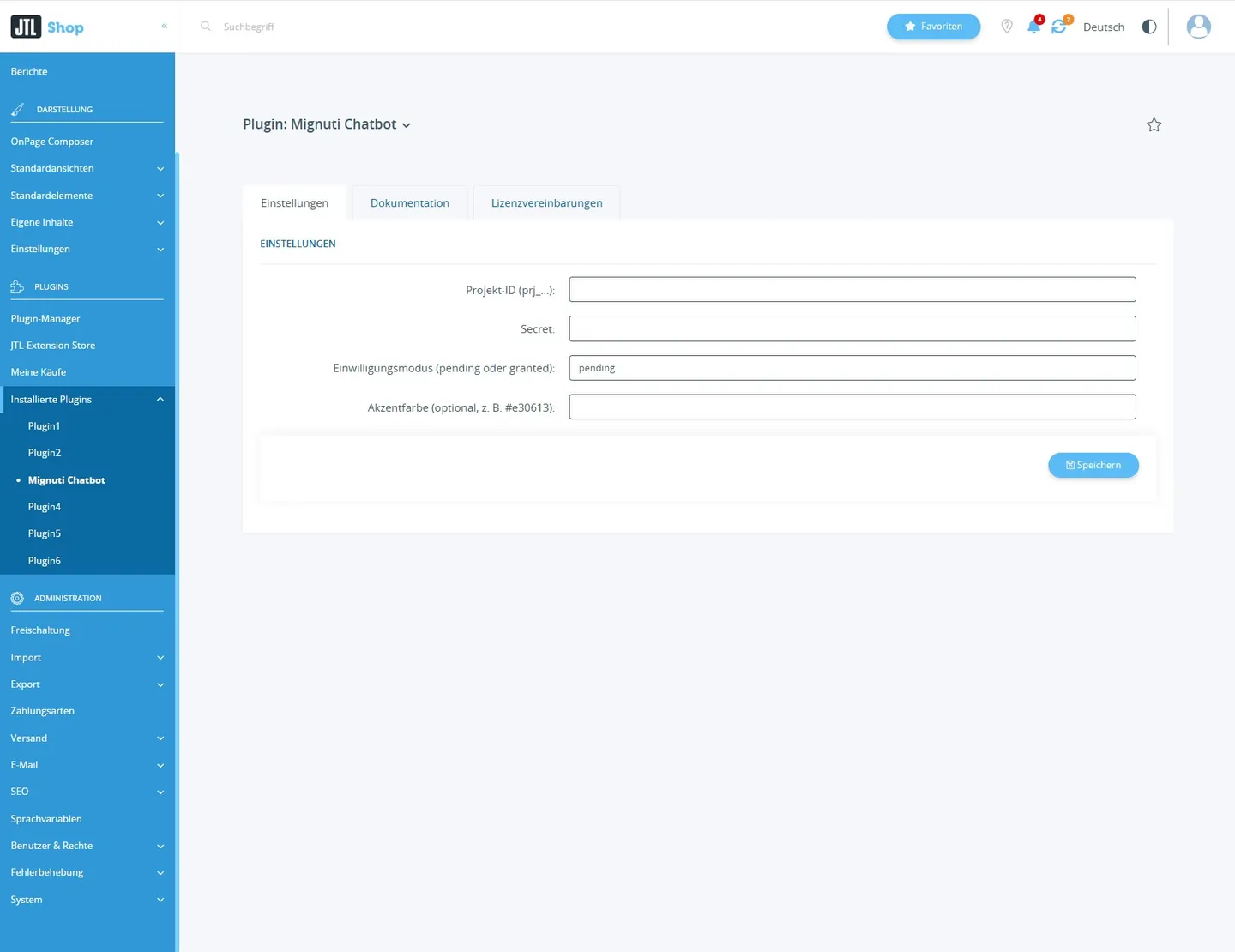Expand the E-Mail menu

tap(87, 765)
